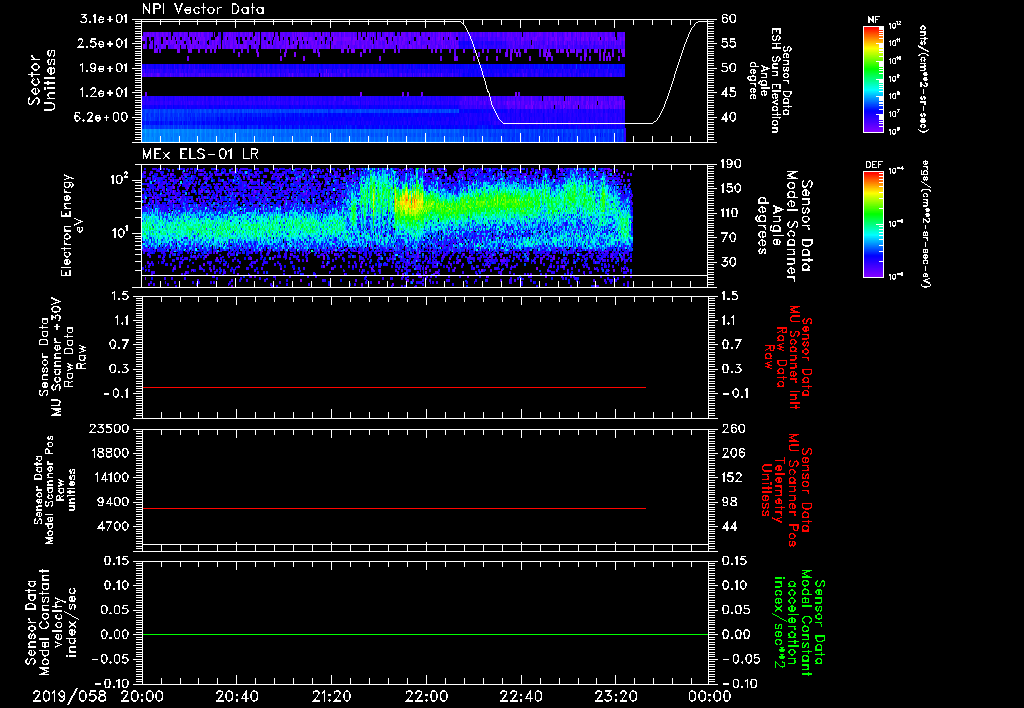This screenshot has width=1024, height=708.
Task: Click the "22:00" time axis label
Action: (x=426, y=696)
